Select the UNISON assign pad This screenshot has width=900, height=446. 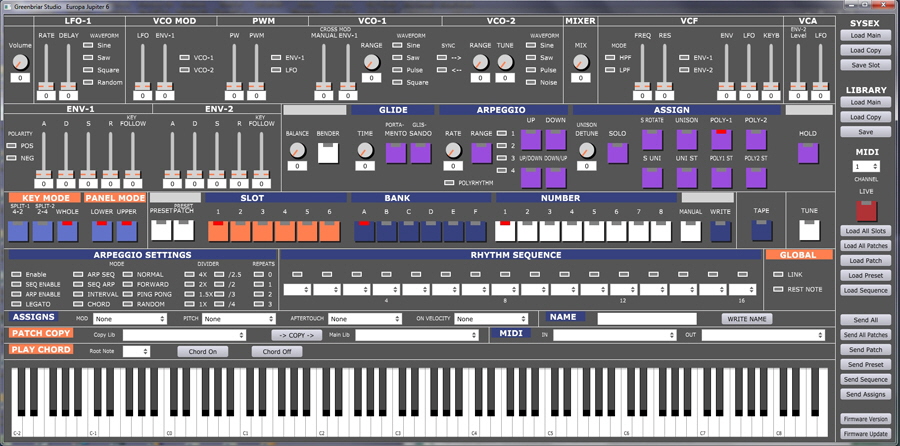687,139
